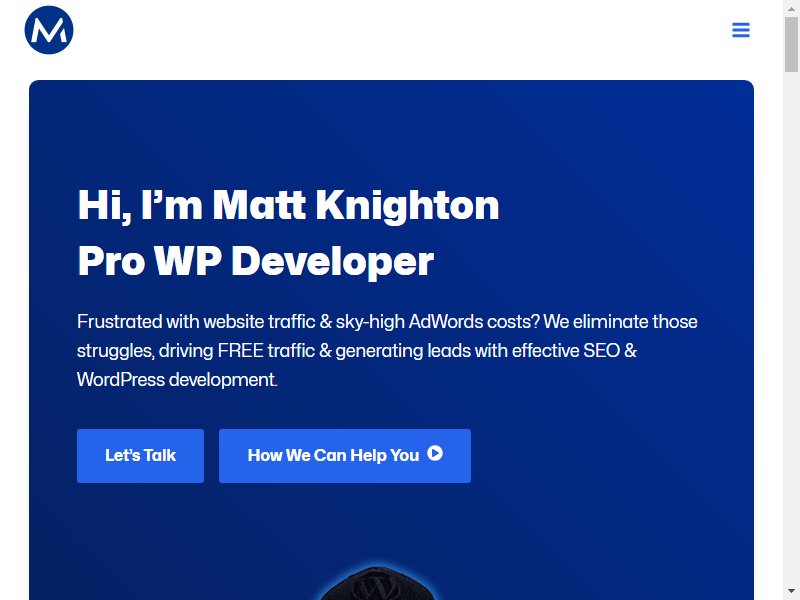Screen dimensions: 800x600
Task: Click the WordPress cap image
Action: pos(377,583)
